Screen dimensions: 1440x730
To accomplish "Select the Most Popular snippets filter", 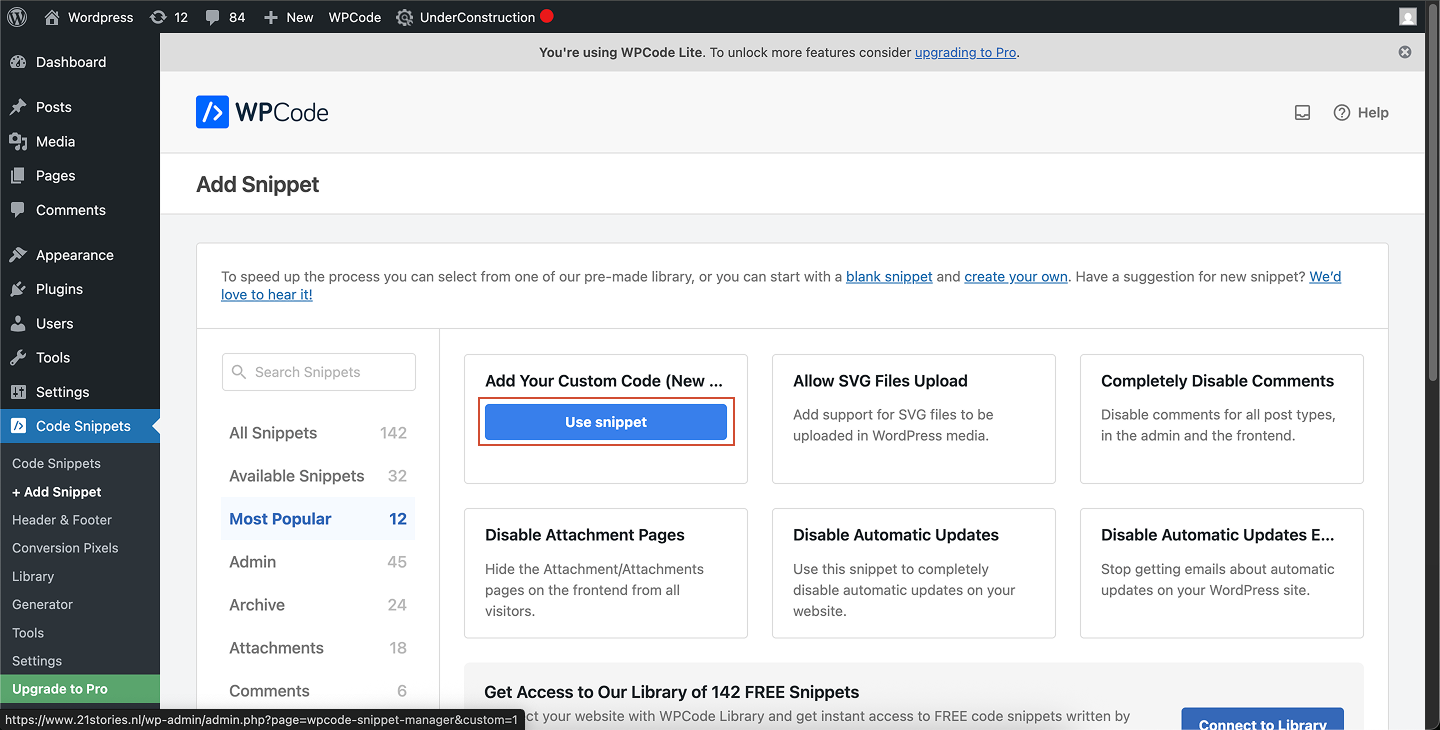I will pos(280,518).
